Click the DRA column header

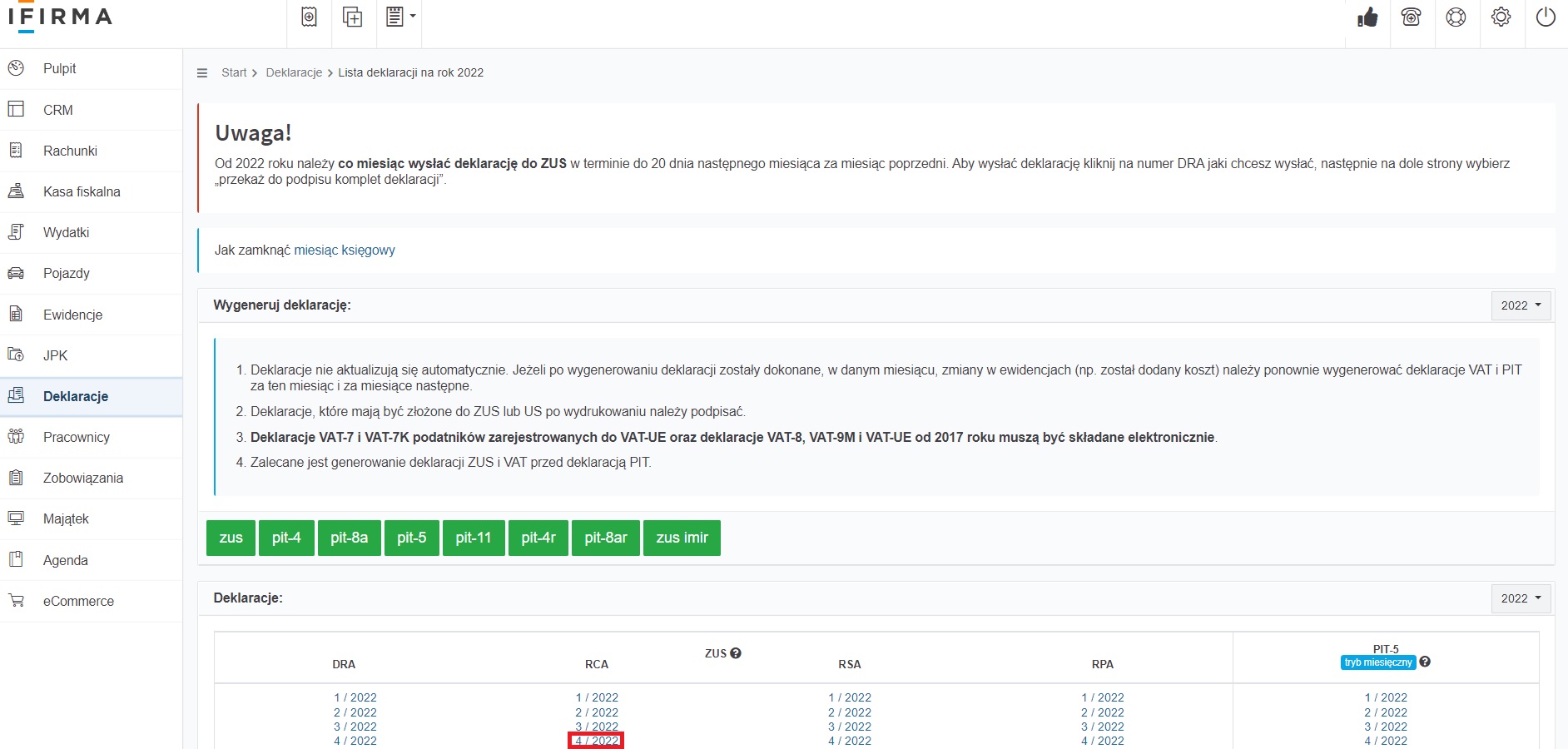tap(344, 664)
